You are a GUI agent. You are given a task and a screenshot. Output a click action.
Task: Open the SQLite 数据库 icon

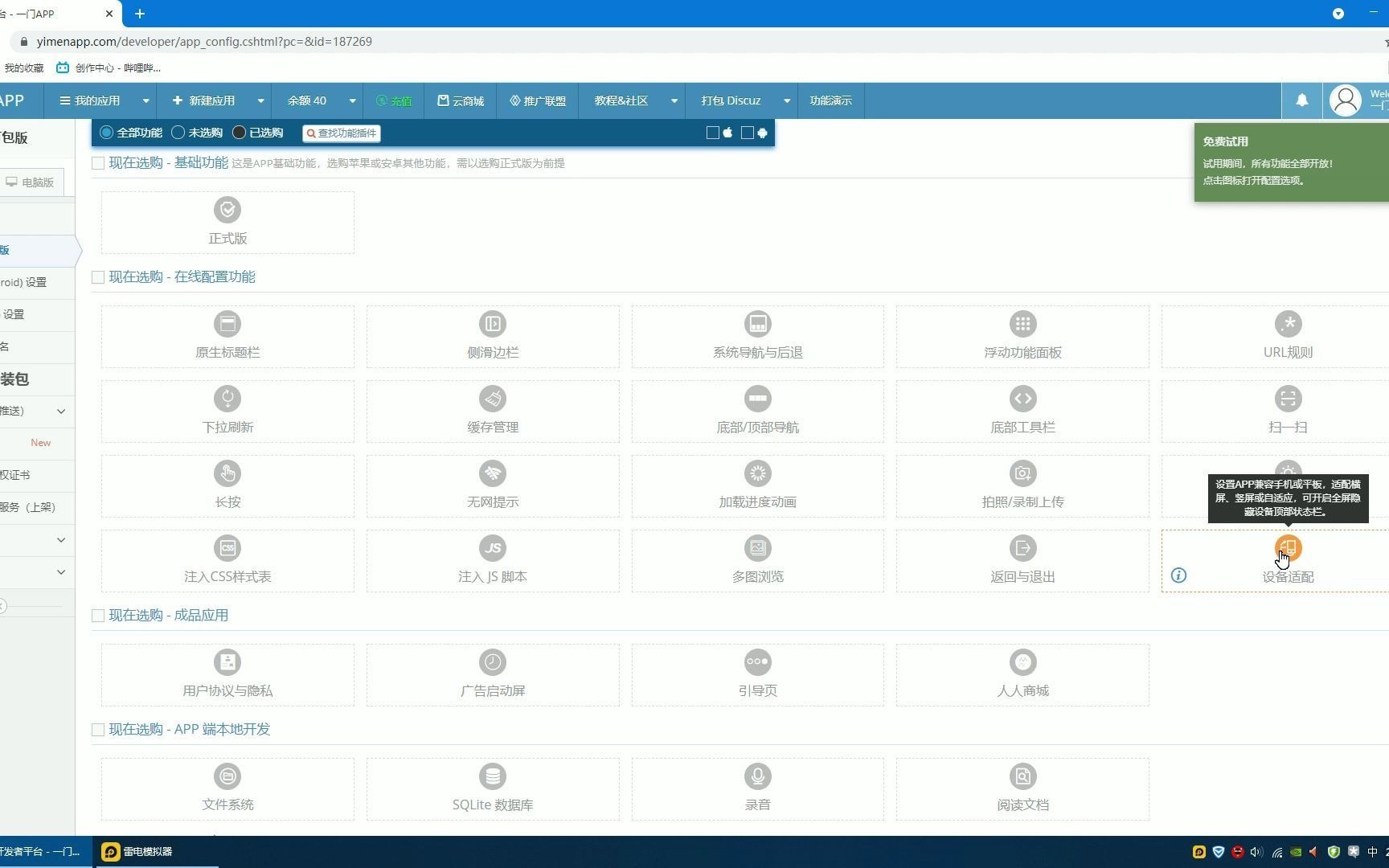(493, 776)
